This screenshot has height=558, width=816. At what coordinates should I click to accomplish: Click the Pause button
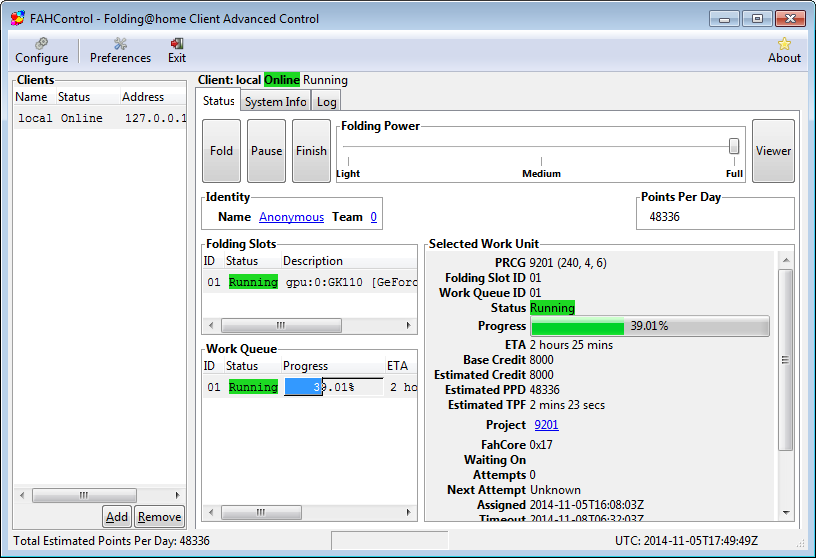point(266,151)
